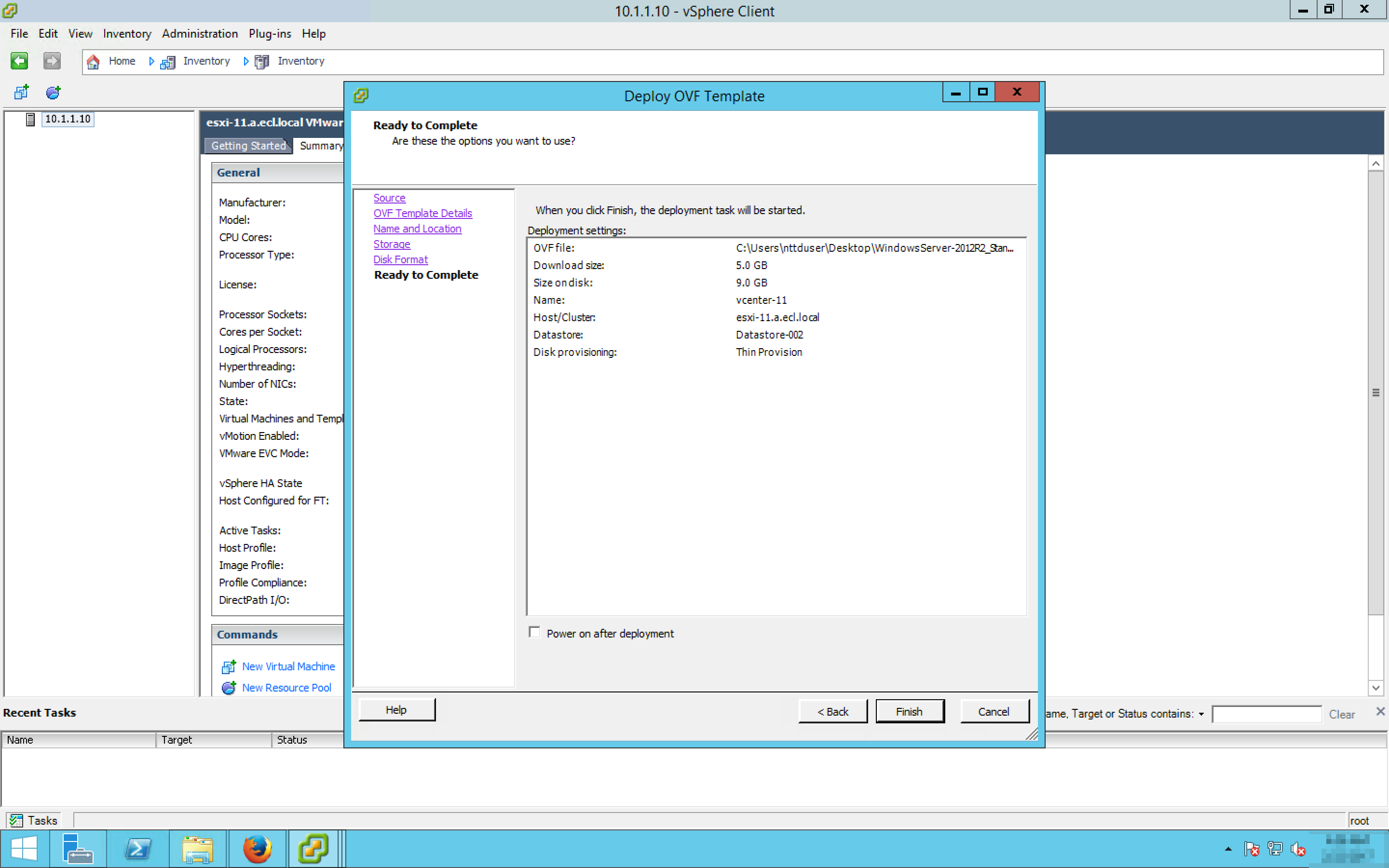This screenshot has width=1389, height=868.
Task: Click the Tasks button in status bar
Action: tap(34, 820)
